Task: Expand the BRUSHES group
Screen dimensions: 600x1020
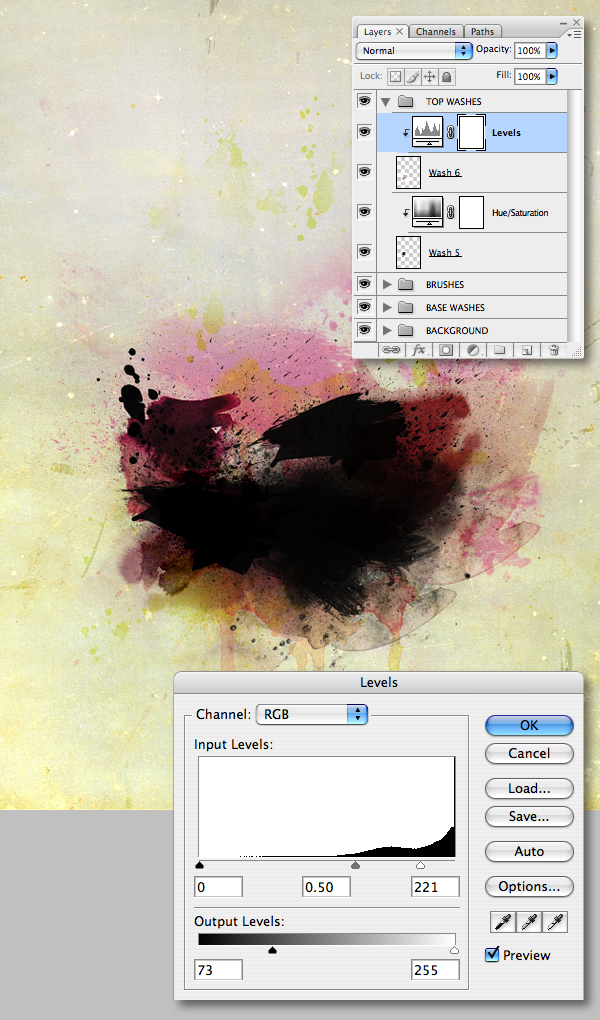Action: pyautogui.click(x=387, y=284)
